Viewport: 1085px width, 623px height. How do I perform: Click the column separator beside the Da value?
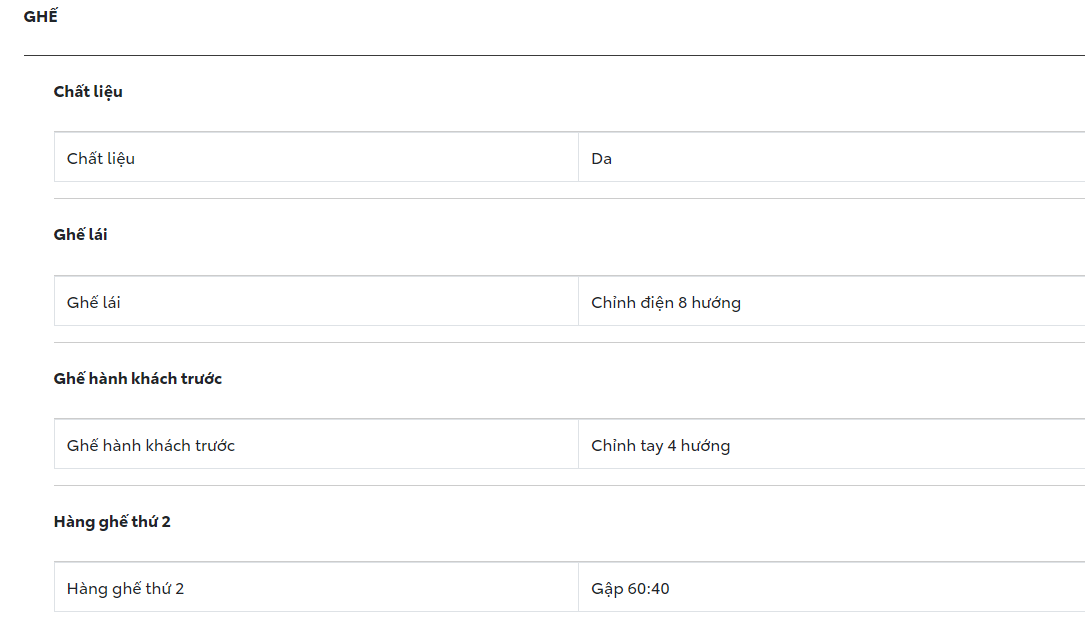tap(578, 158)
